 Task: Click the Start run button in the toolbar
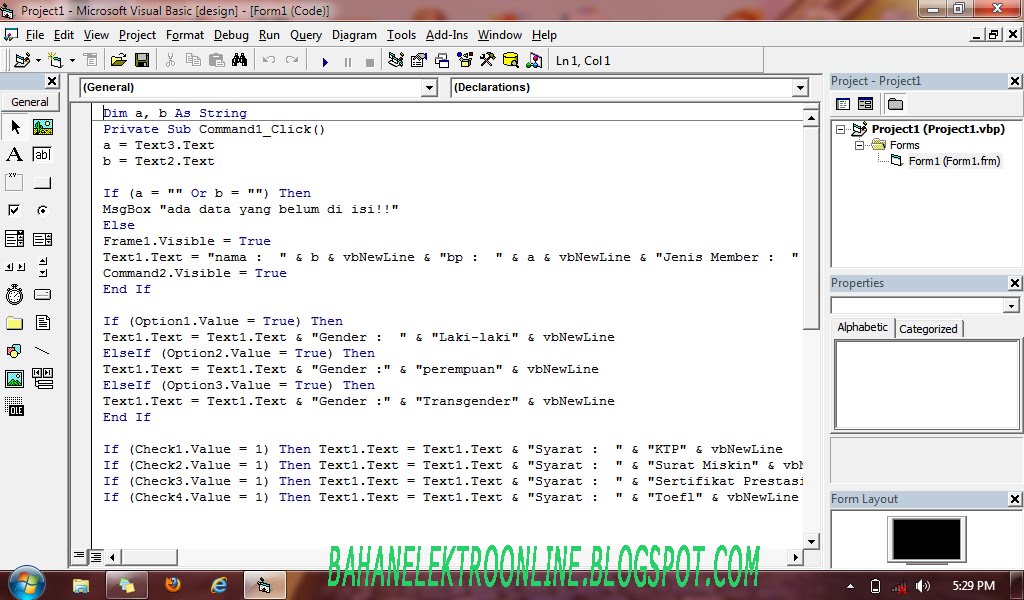click(325, 61)
